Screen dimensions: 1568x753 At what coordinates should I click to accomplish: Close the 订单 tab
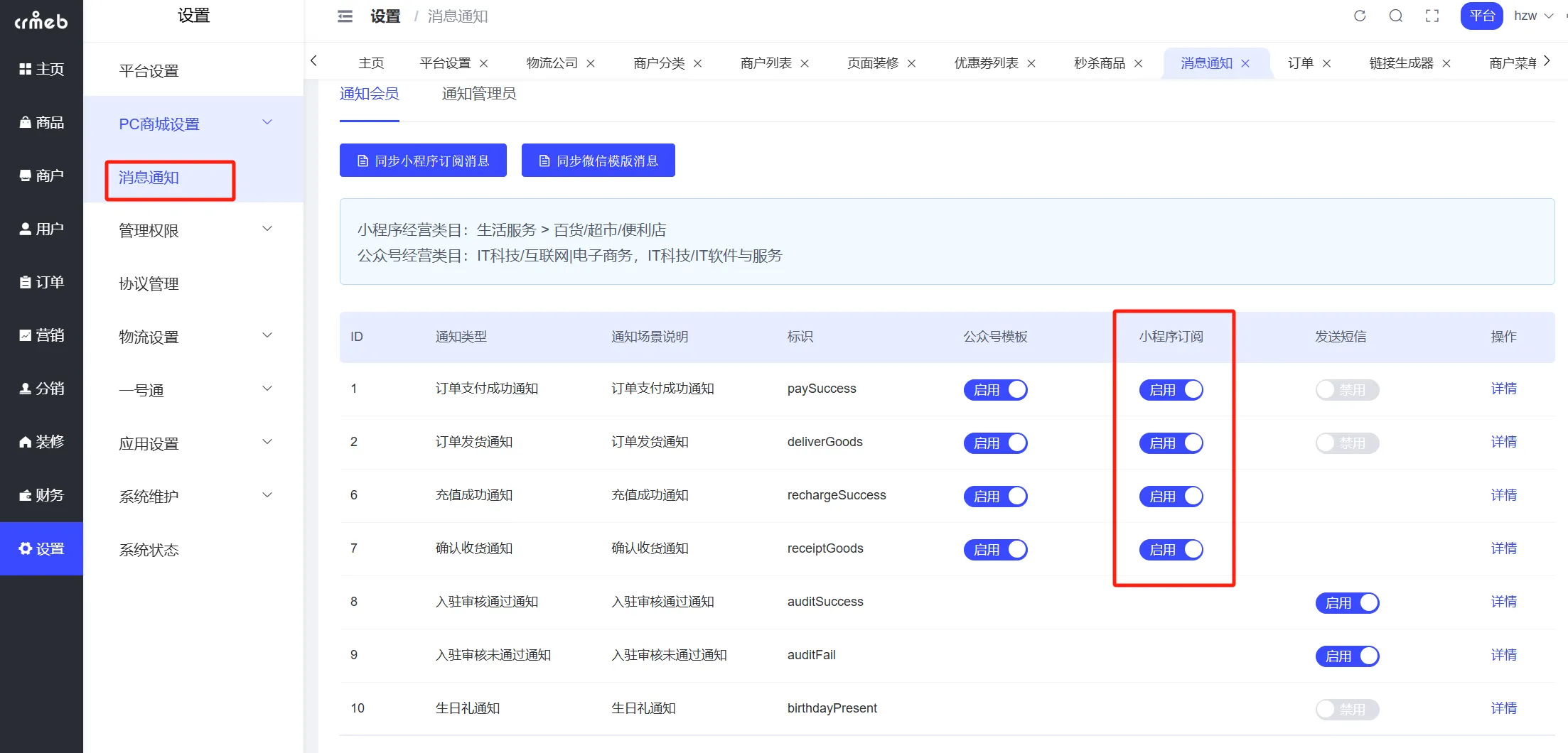click(x=1326, y=63)
